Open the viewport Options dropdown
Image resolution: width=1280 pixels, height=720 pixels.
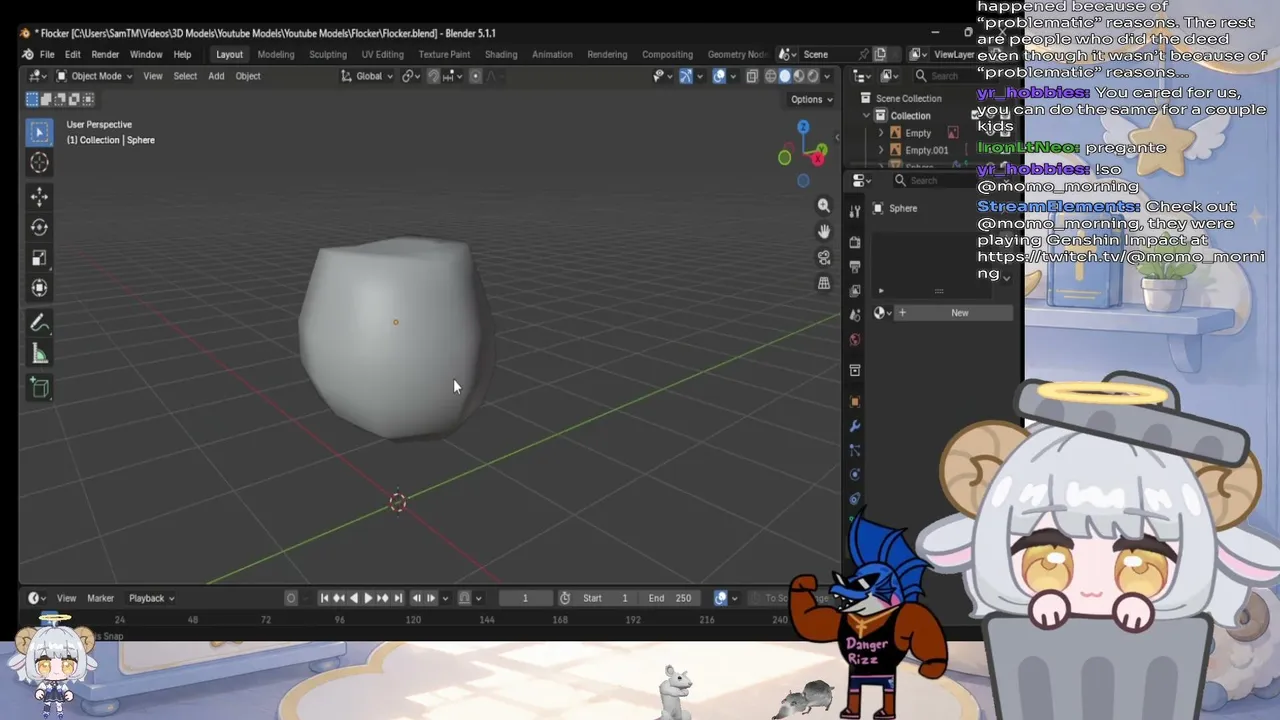(x=811, y=99)
